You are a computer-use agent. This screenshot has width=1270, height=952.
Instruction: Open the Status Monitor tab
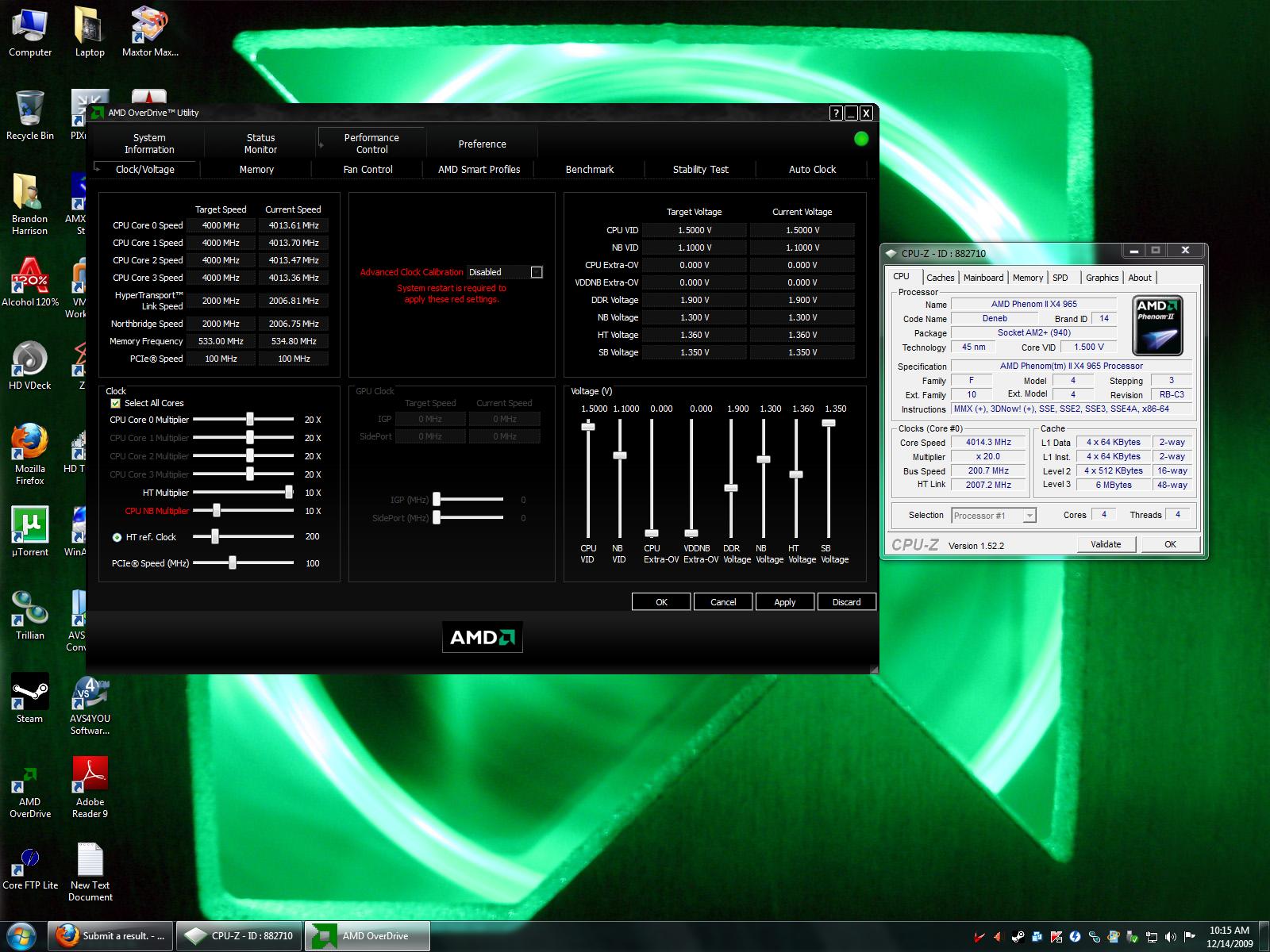pos(260,144)
